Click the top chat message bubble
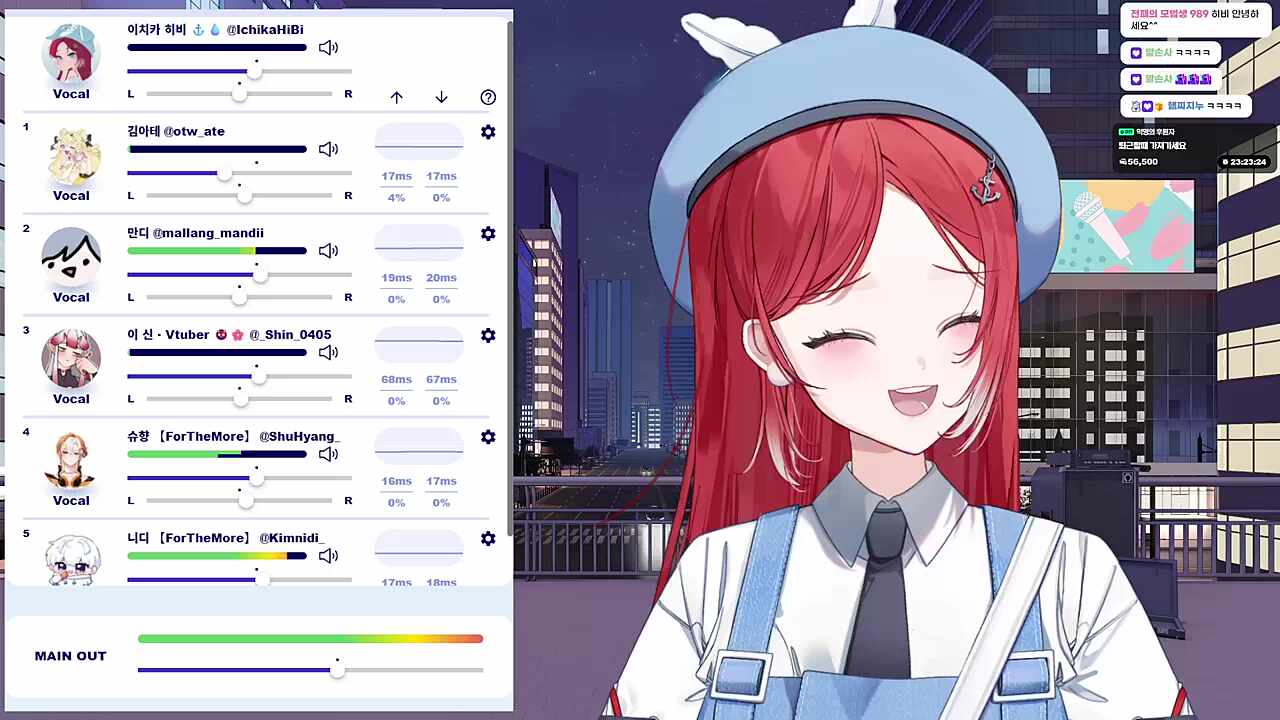The width and height of the screenshot is (1280, 720). coord(1196,19)
